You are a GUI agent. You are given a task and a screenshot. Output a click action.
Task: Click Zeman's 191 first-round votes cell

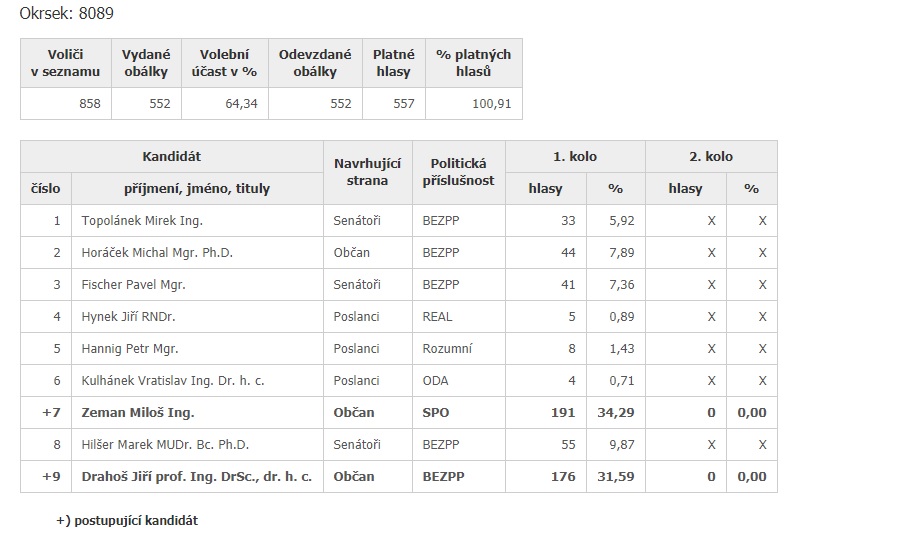546,412
